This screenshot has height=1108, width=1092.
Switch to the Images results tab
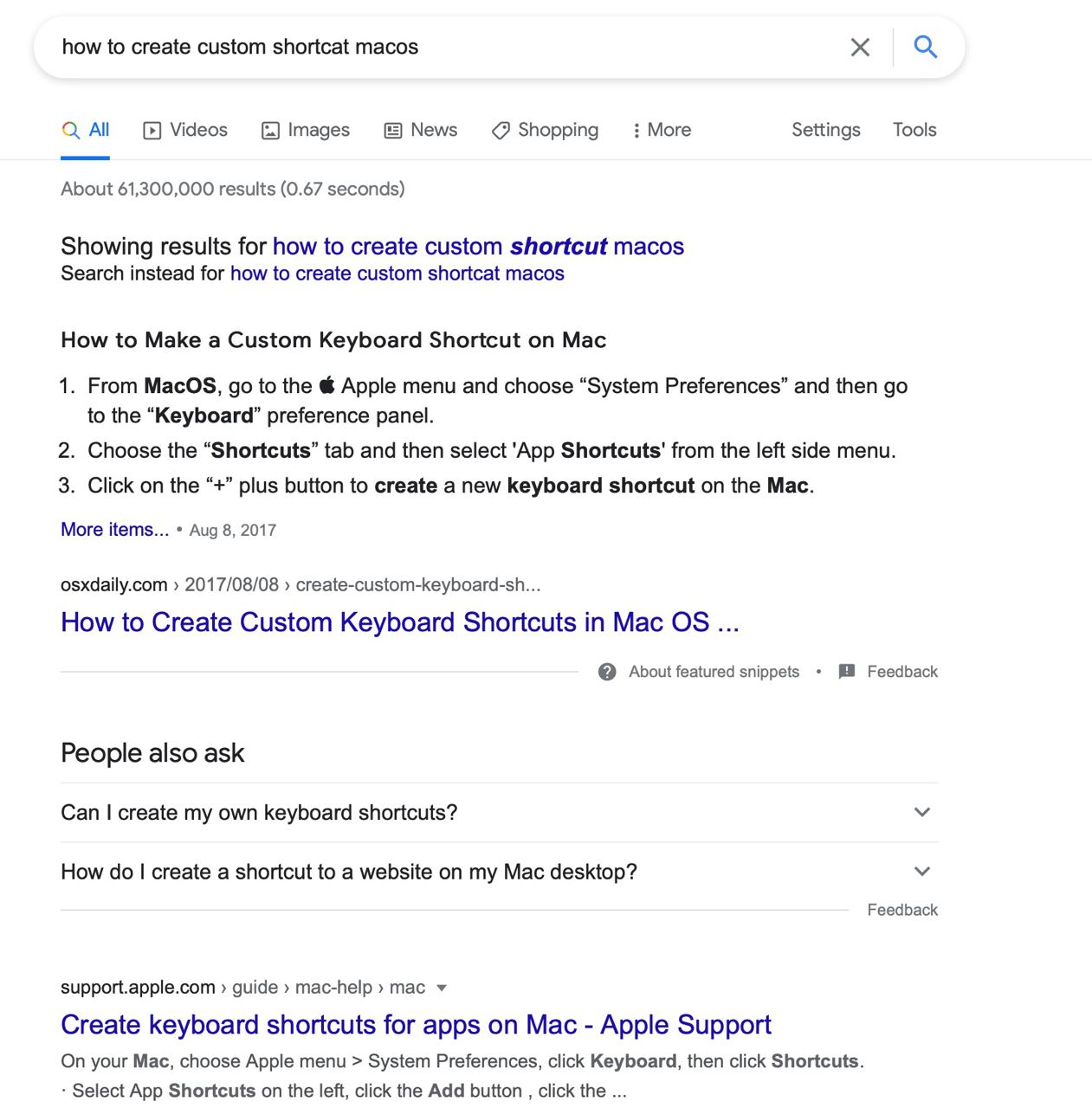pyautogui.click(x=306, y=130)
